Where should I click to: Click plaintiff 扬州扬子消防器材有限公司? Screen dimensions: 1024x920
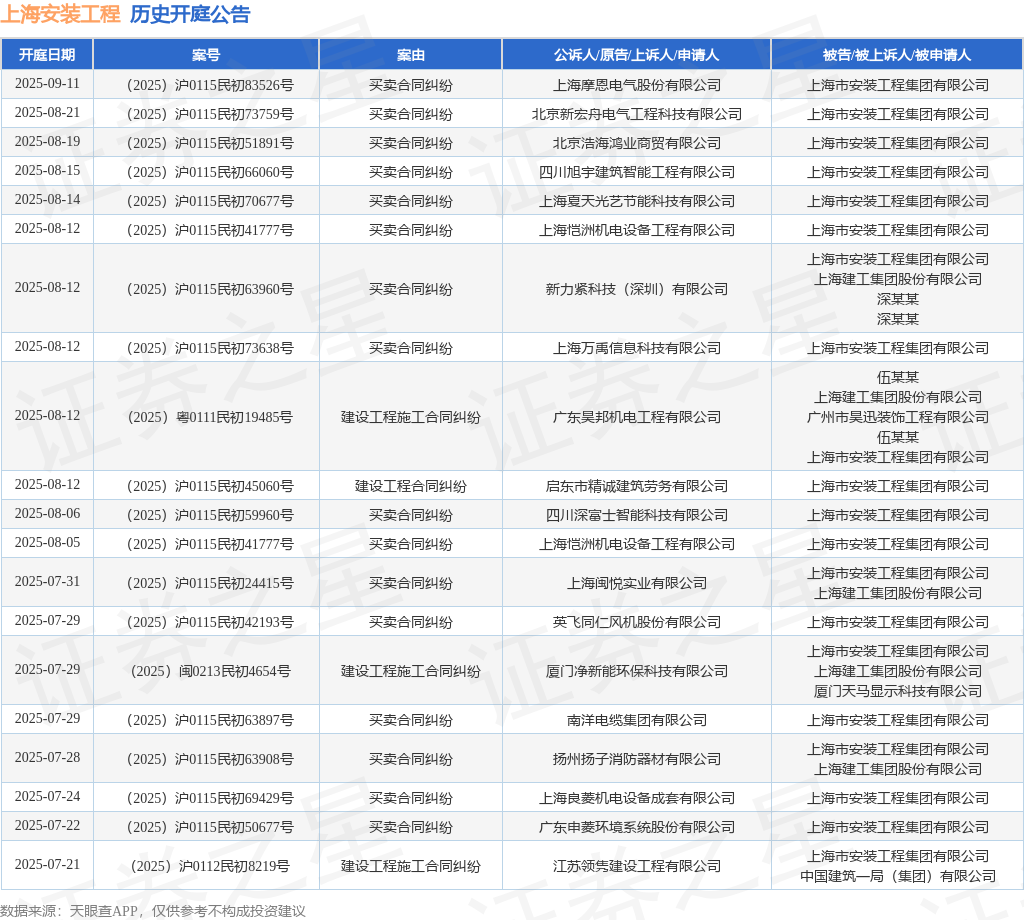point(637,759)
